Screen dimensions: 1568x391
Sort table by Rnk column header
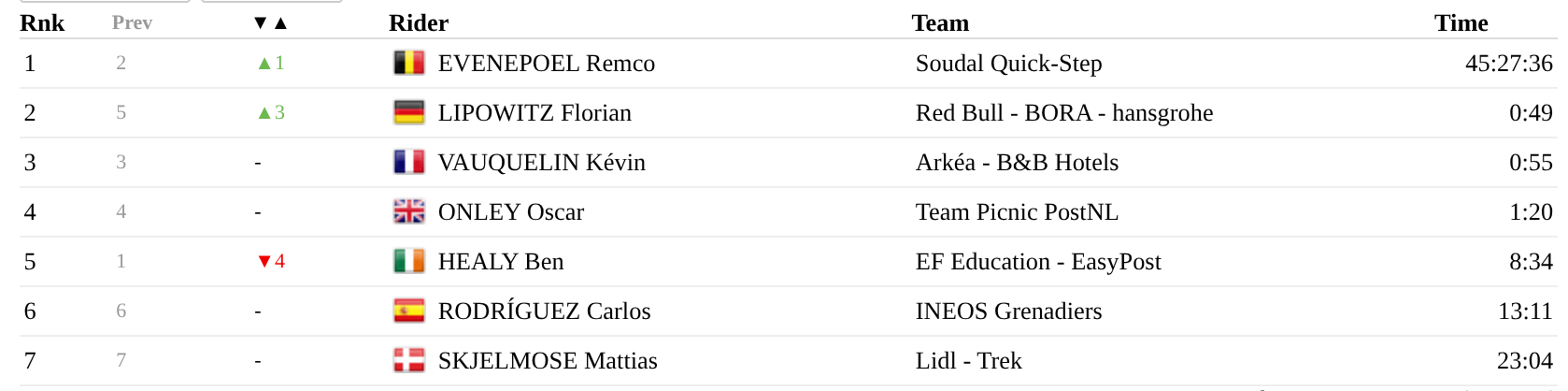point(42,22)
